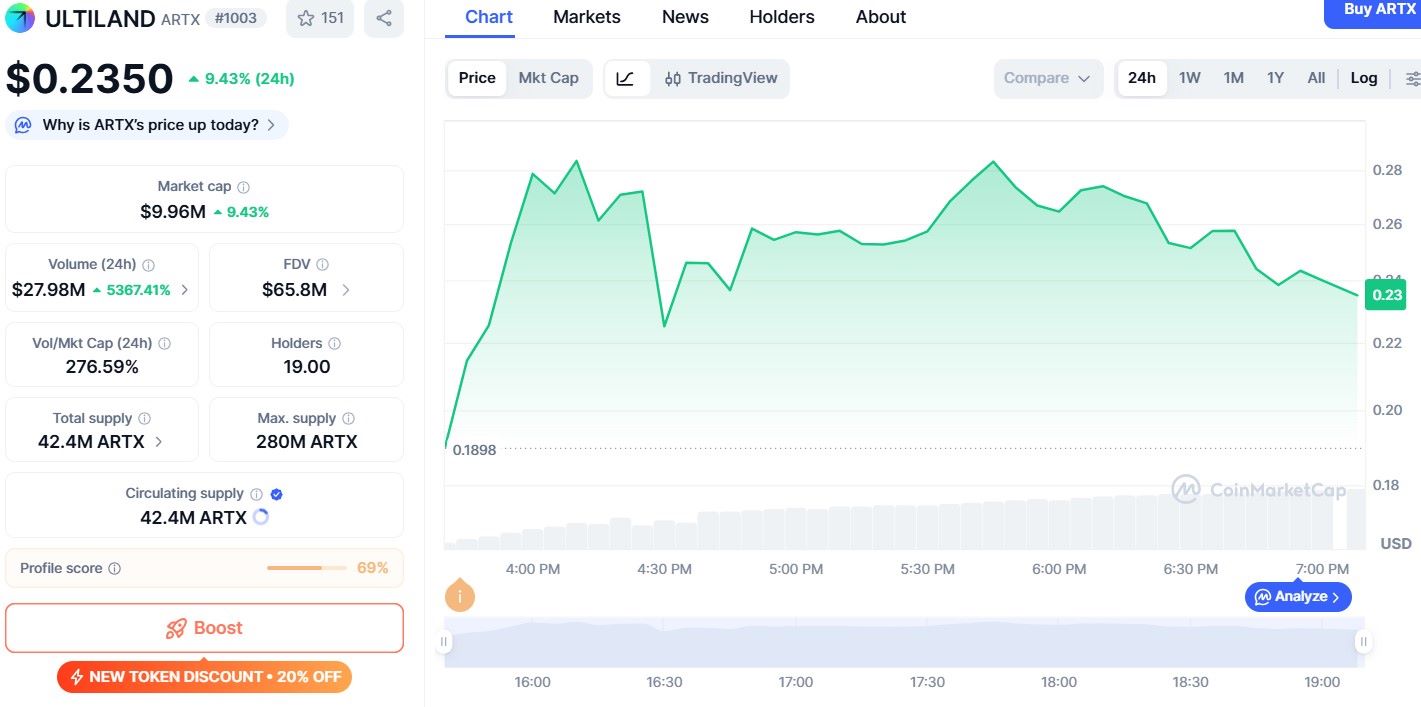The width and height of the screenshot is (1421, 707).
Task: Expand Total supply details chevron
Action: pos(159,442)
